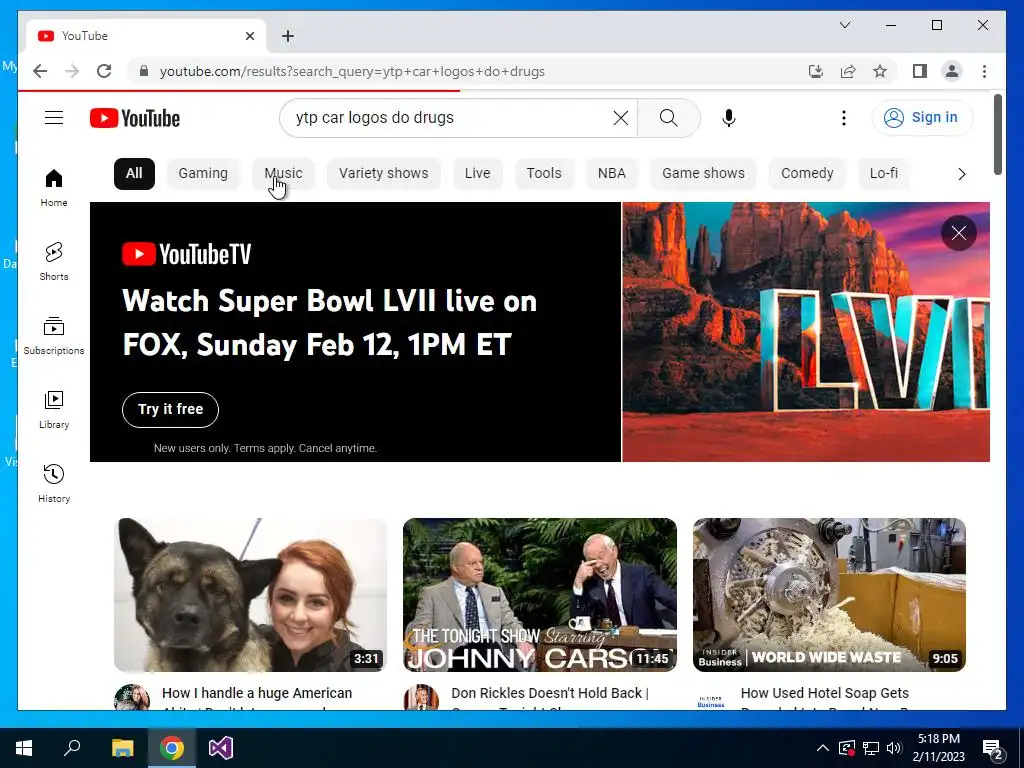Open Windows Start menu

pyautogui.click(x=24, y=748)
